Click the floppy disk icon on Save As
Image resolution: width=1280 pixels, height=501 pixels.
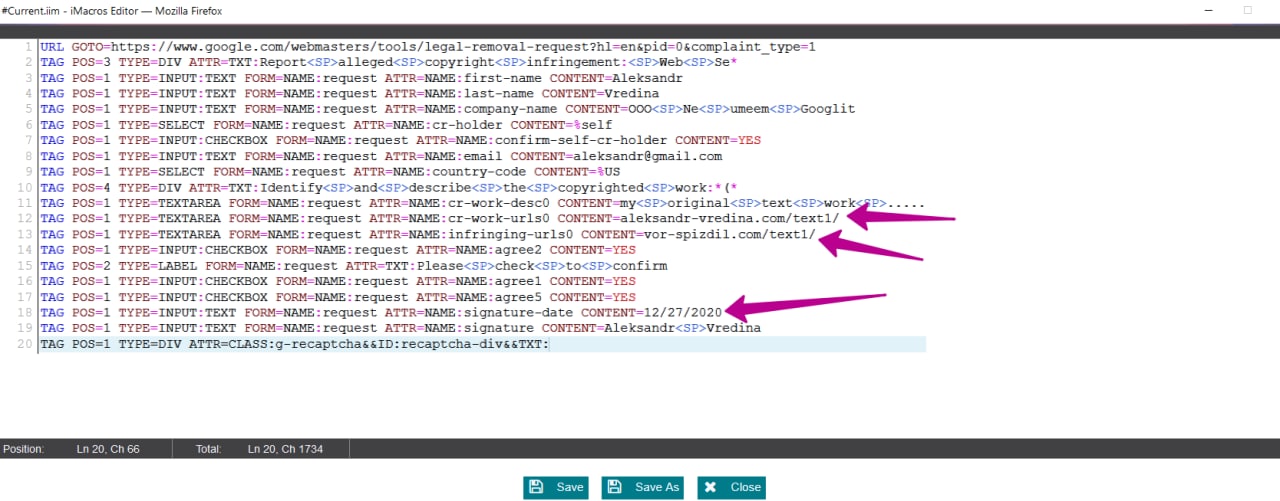(x=614, y=487)
